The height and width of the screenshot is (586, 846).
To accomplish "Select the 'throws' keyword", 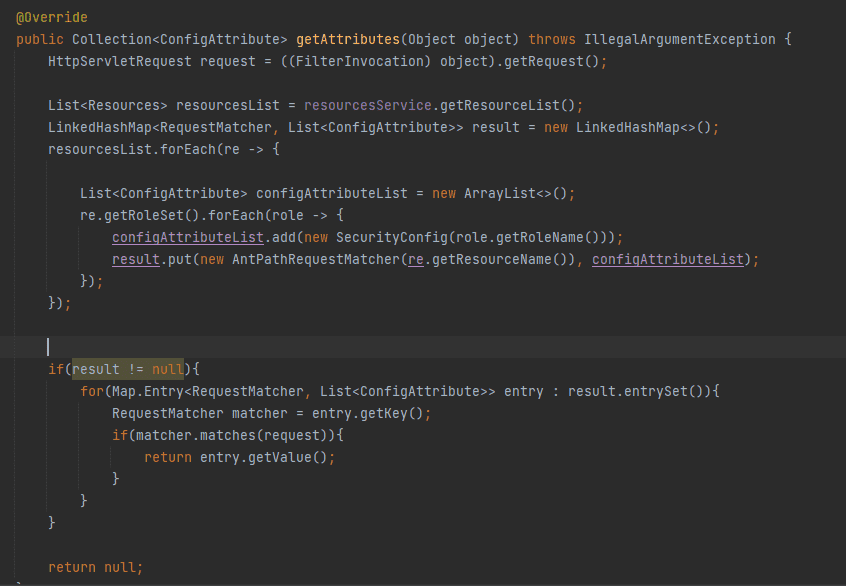I will pos(552,39).
